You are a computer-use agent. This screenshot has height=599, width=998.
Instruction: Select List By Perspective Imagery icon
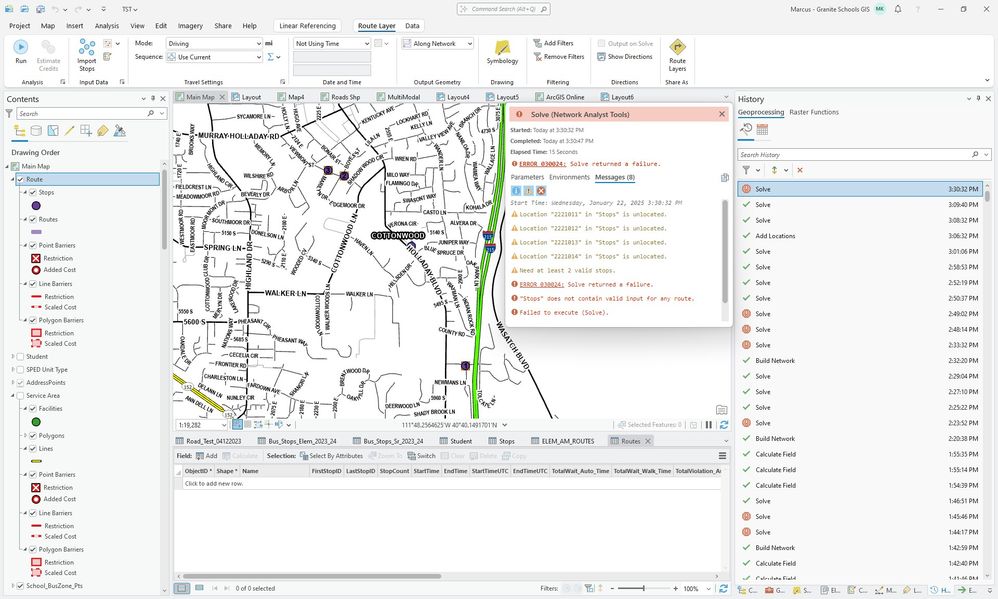pos(119,131)
